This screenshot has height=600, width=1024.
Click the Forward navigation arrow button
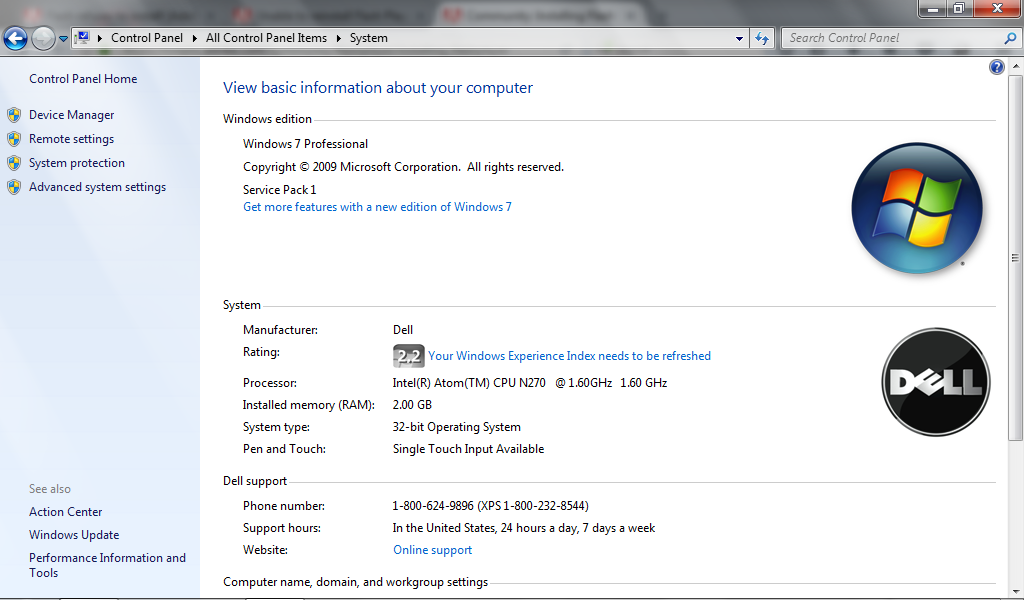43,39
